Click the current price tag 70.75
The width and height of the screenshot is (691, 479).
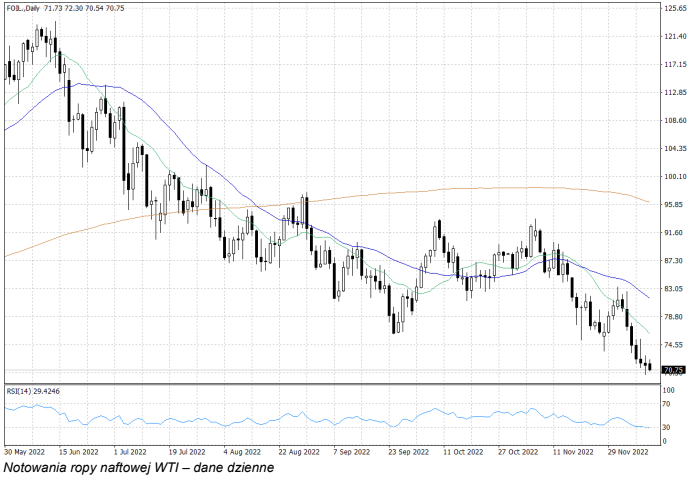[x=673, y=370]
